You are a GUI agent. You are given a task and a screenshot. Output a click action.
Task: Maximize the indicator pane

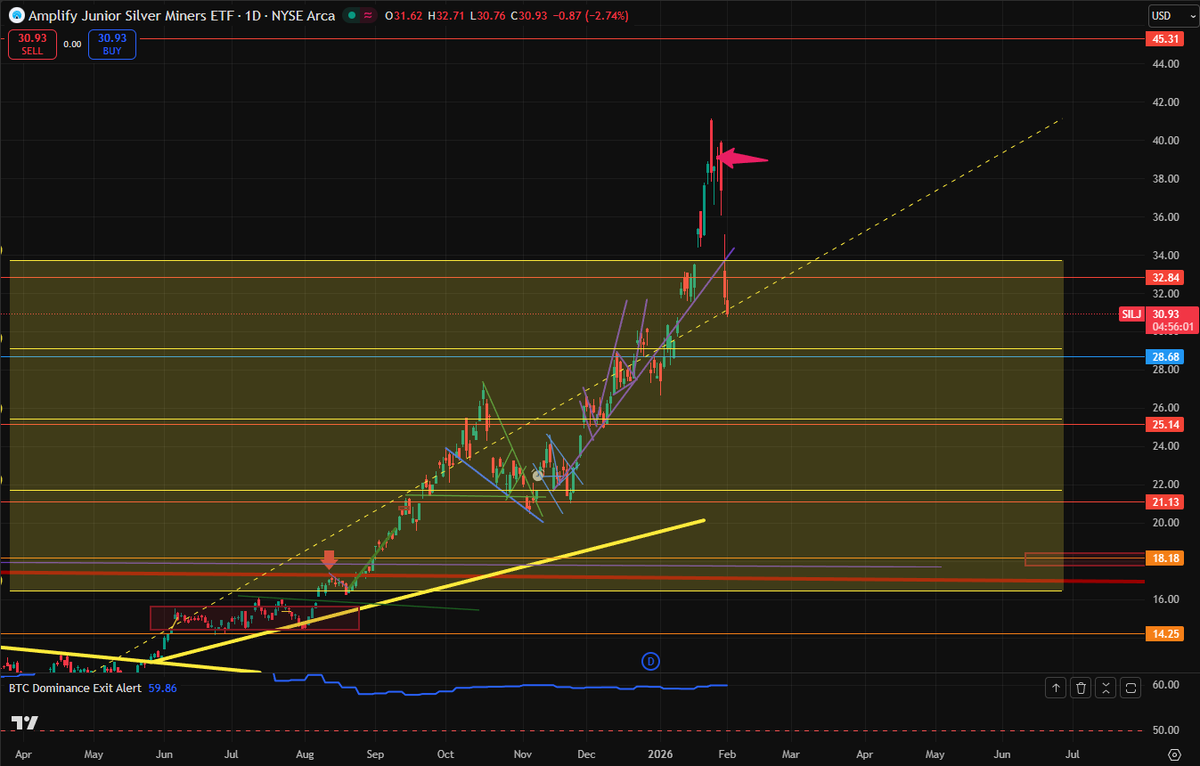tap(1131, 688)
